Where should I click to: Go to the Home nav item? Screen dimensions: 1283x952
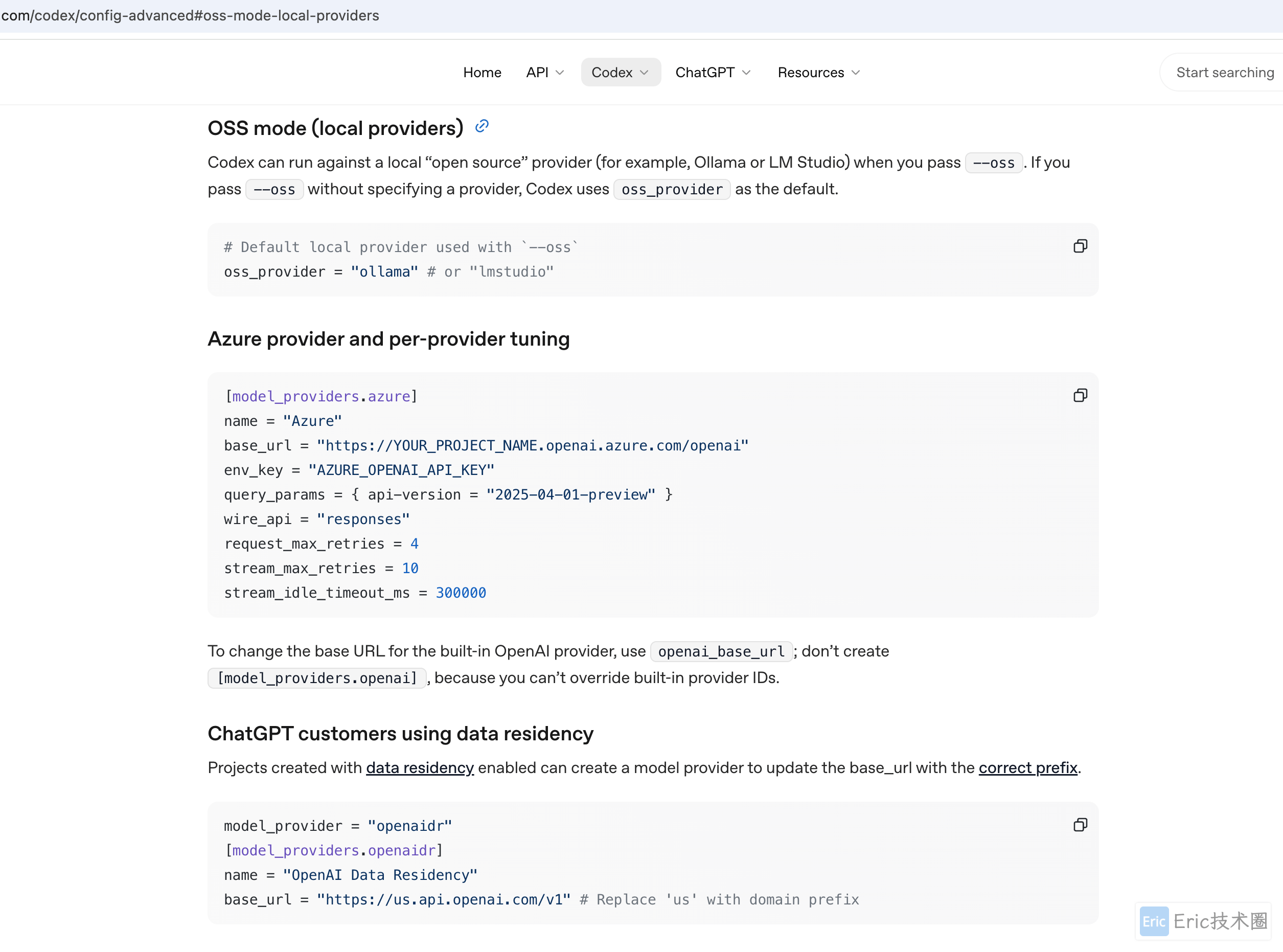coord(482,73)
